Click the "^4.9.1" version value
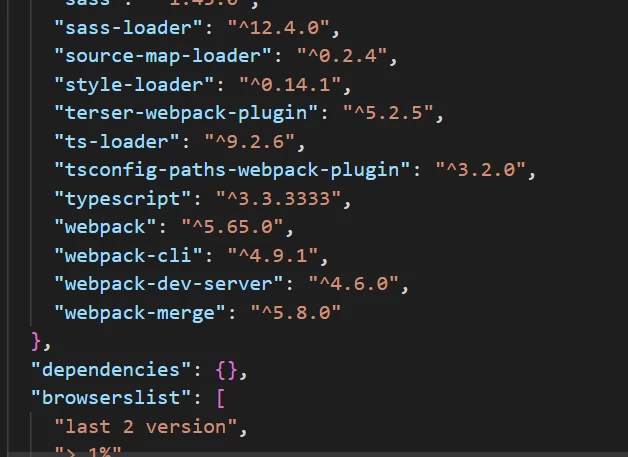Viewport: 628px width, 457px height. click(x=273, y=256)
